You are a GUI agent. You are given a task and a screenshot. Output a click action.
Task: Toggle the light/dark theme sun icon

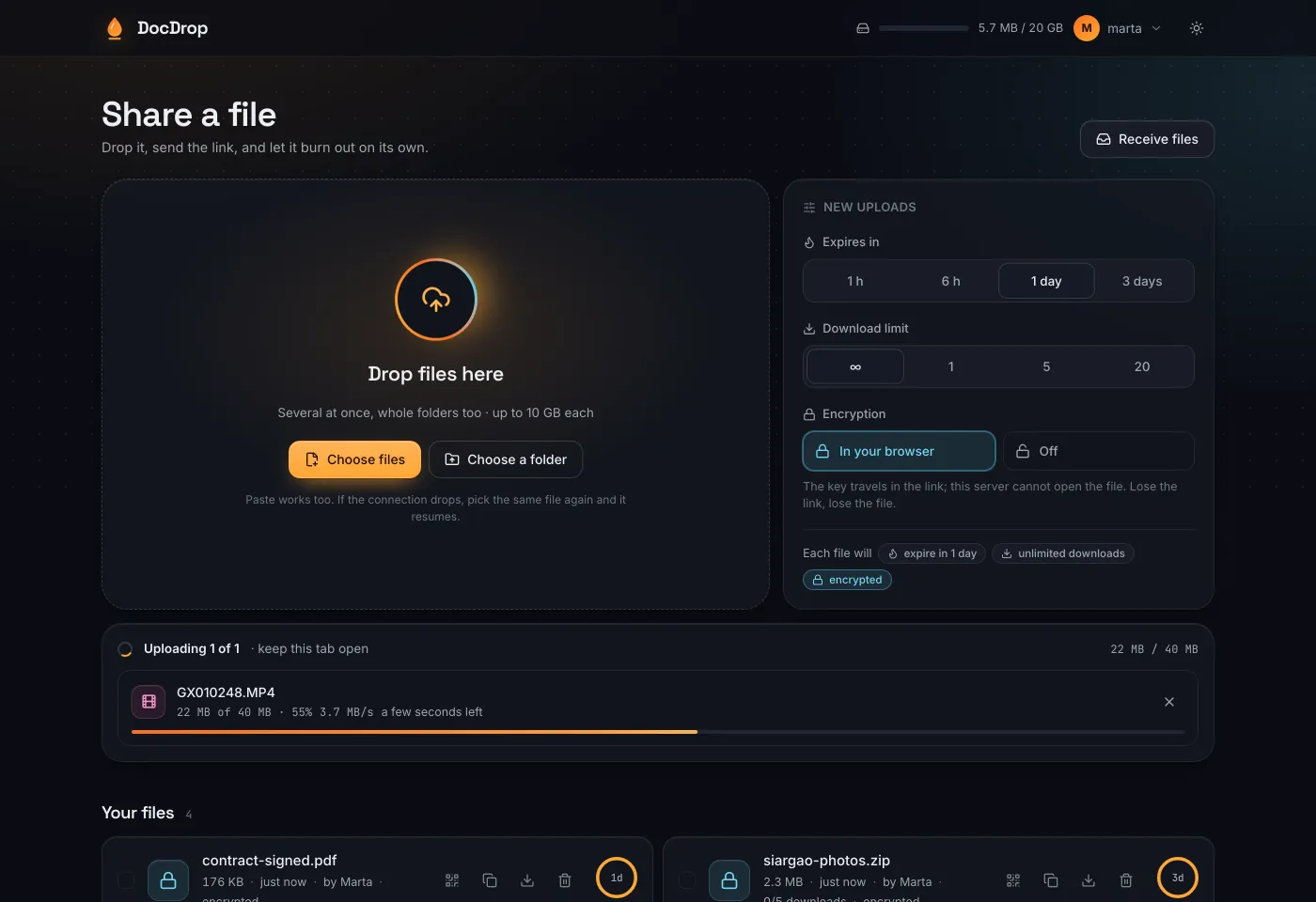[1197, 28]
